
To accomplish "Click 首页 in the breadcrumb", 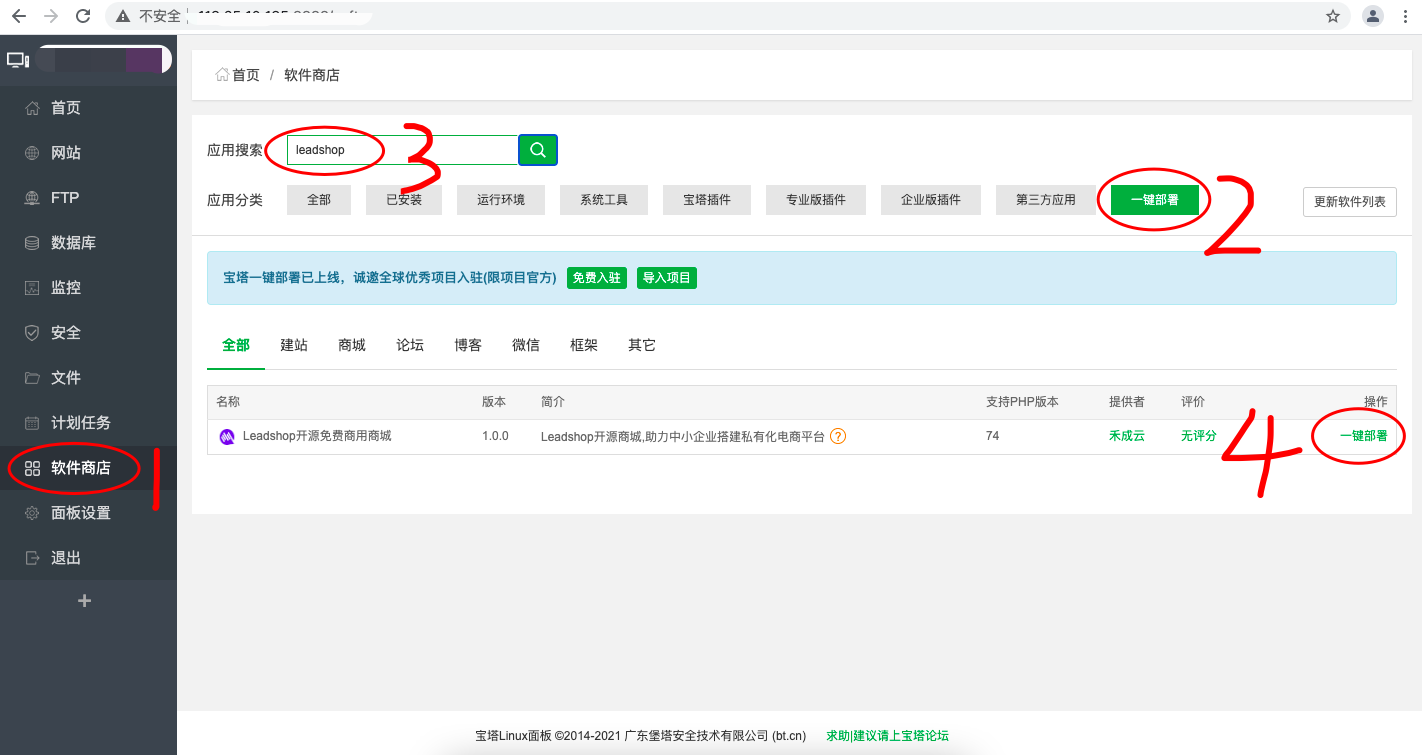I will (x=246, y=75).
